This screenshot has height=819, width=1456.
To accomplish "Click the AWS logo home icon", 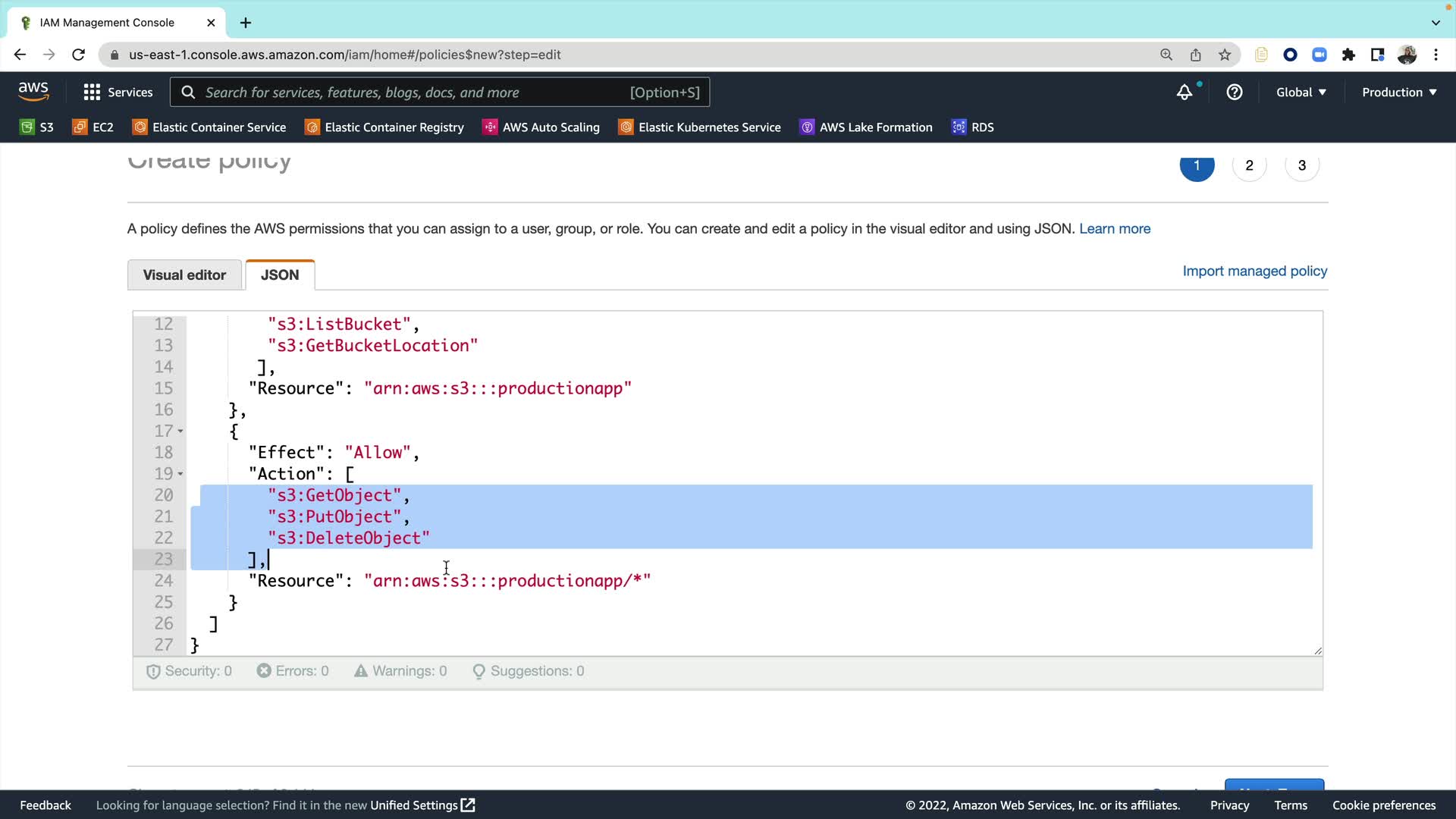I will (x=33, y=92).
